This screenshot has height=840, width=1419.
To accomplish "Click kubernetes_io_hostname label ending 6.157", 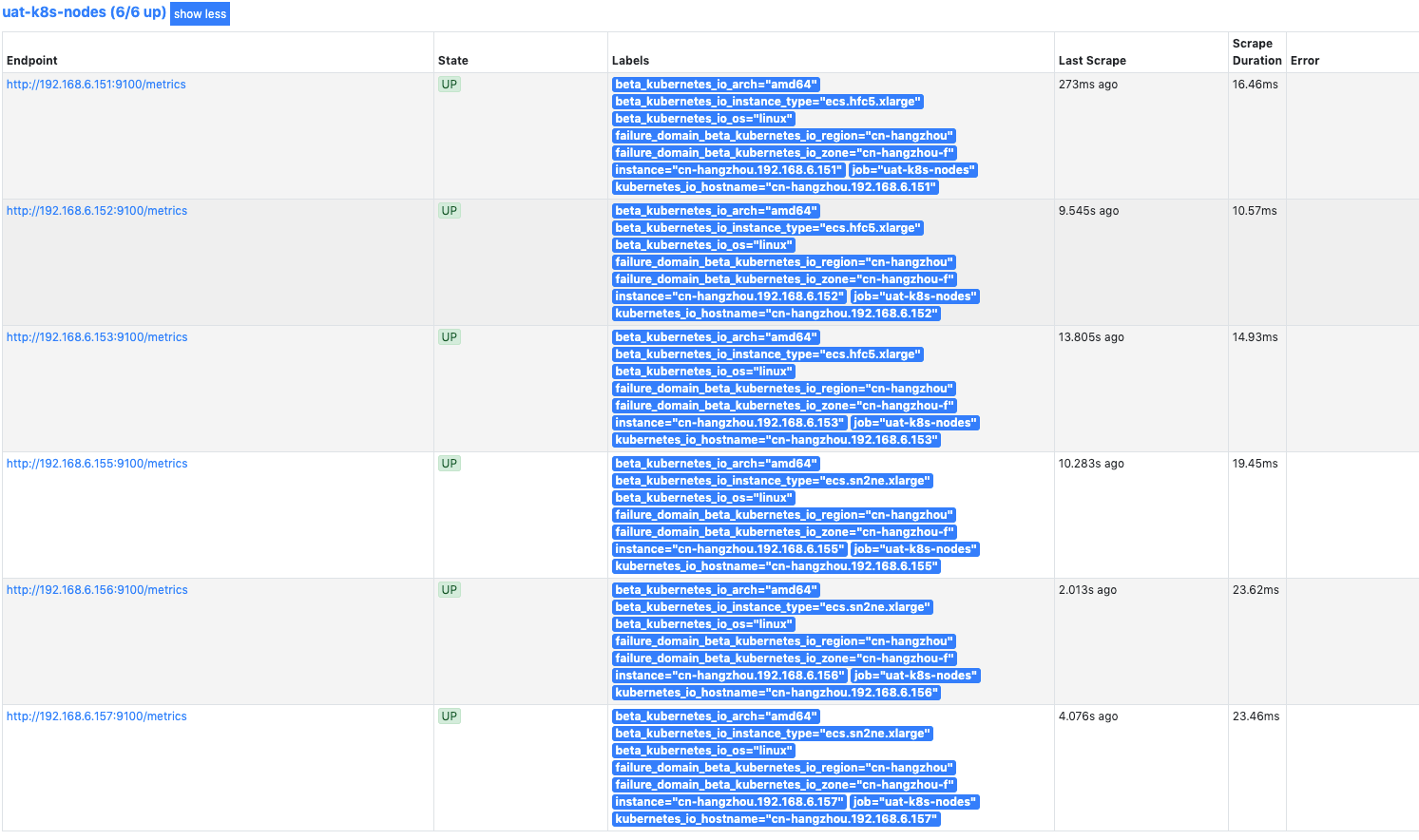I will [777, 819].
